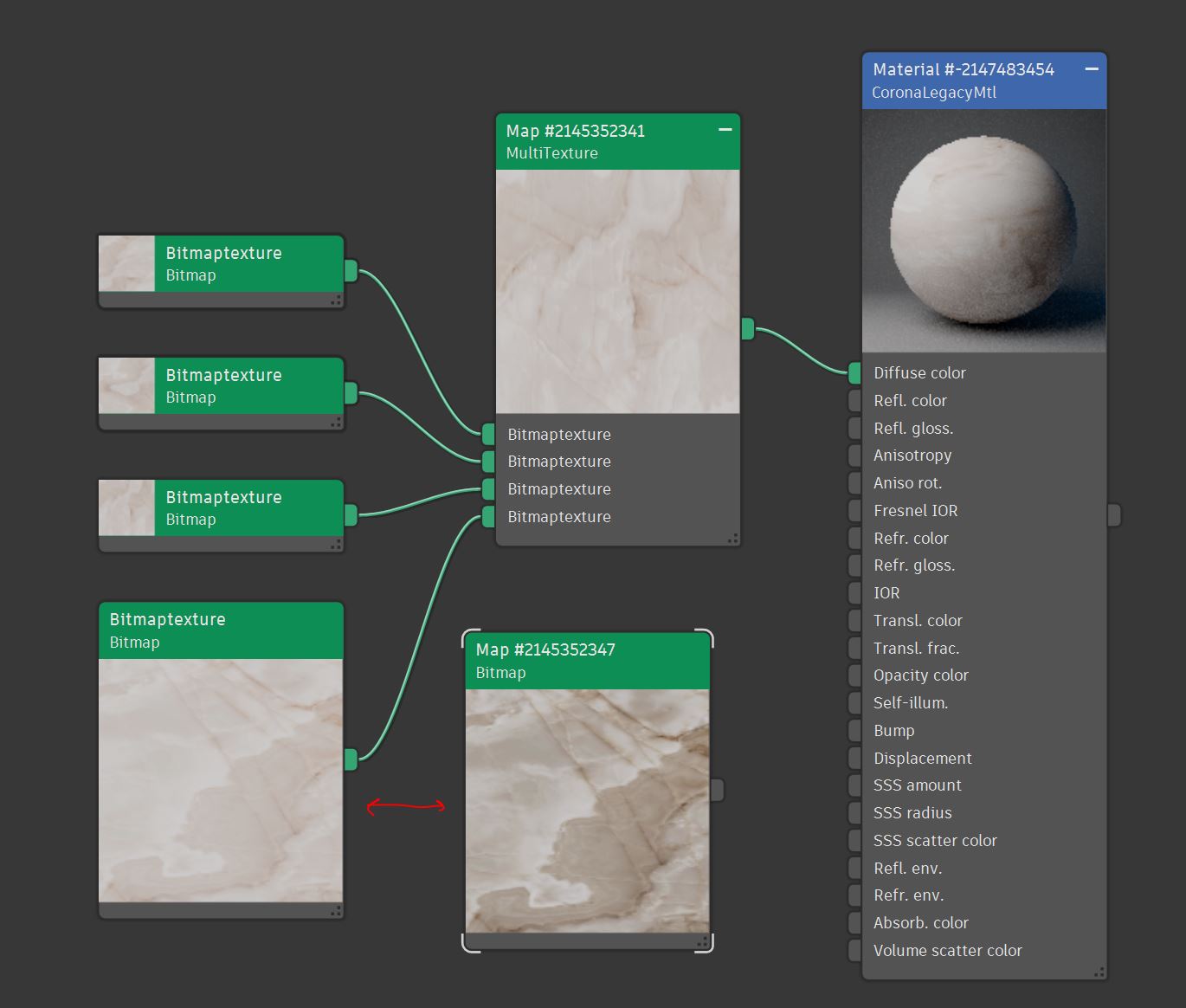Screen dimensions: 1186x1008
Task: Click the Displacement slot on the material
Action: click(x=983, y=759)
